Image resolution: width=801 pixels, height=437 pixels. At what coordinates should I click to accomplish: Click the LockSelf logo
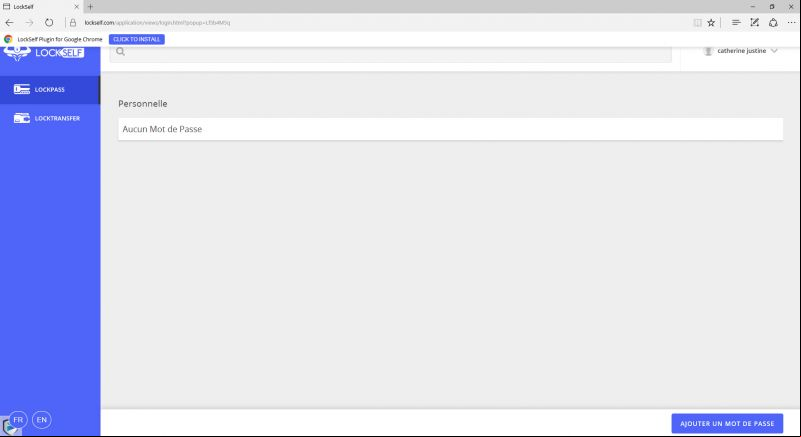44,52
